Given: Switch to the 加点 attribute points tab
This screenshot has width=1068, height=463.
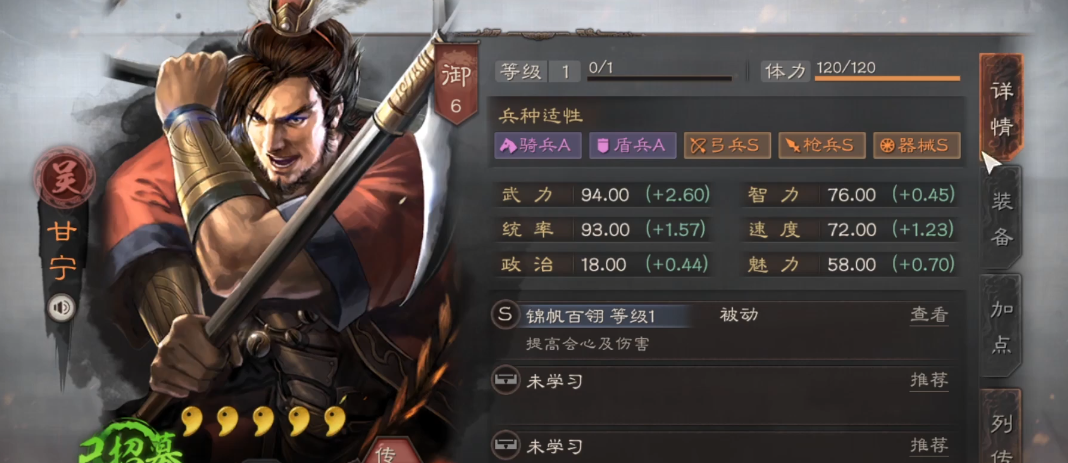Looking at the screenshot, I should pos(1001,327).
